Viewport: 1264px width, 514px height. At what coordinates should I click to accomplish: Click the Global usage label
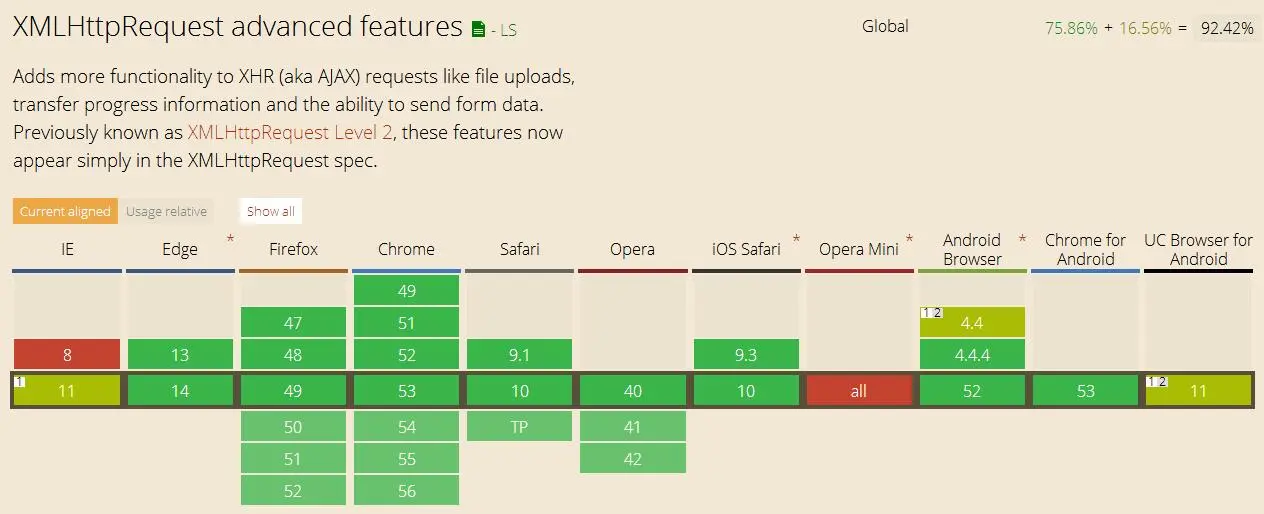[885, 27]
